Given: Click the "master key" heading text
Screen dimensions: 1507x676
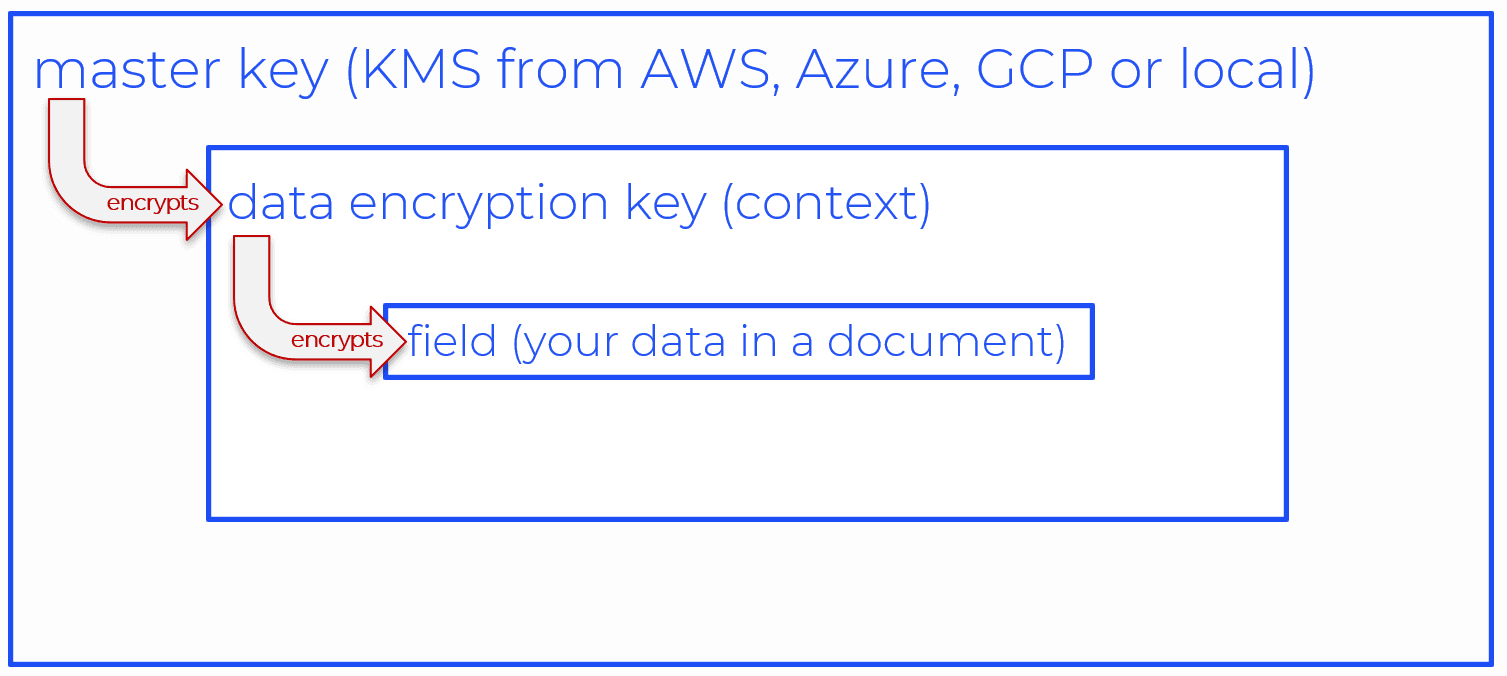Looking at the screenshot, I should (x=181, y=71).
